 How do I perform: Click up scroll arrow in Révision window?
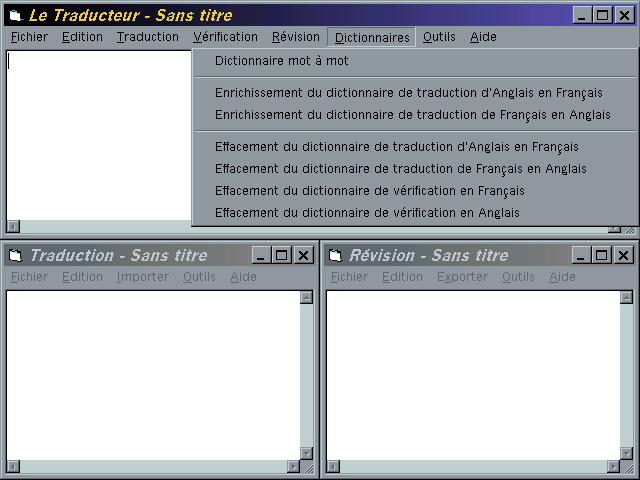(627, 298)
